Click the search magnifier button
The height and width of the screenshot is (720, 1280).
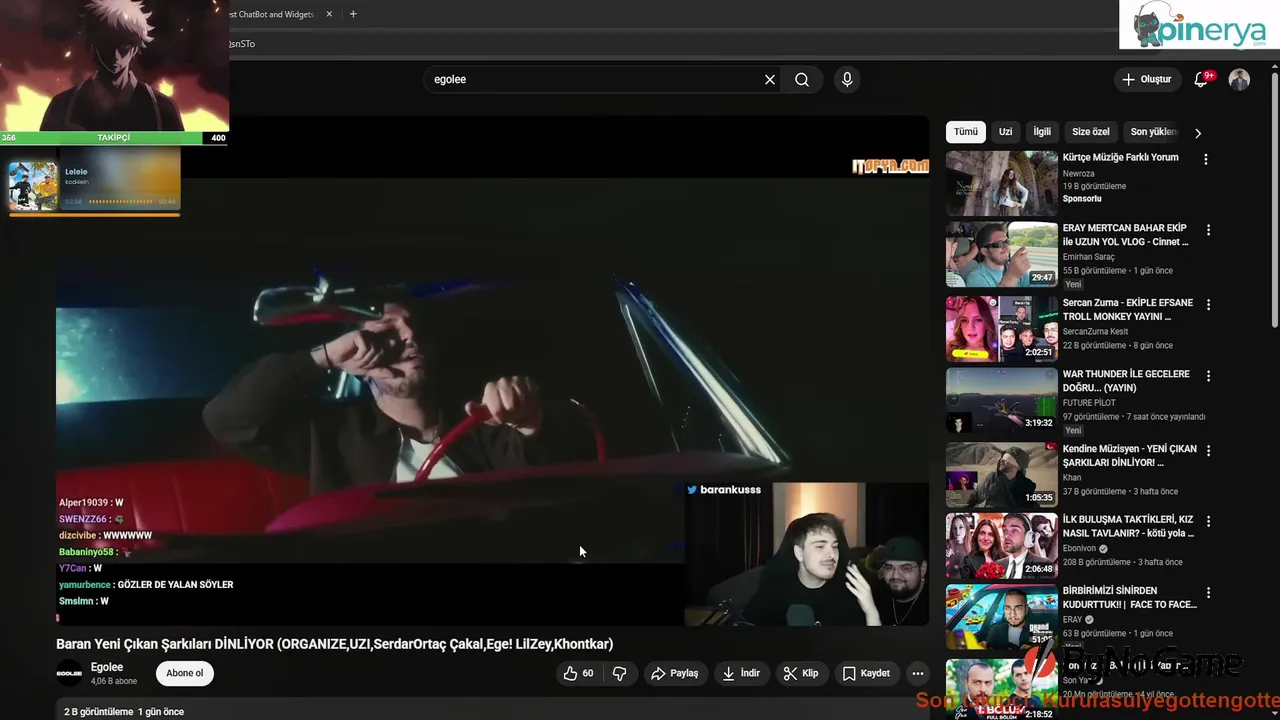tap(802, 80)
